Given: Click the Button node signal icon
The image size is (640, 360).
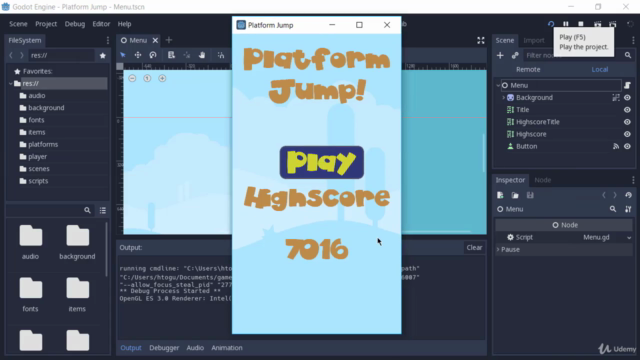Looking at the screenshot, I should point(616,146).
